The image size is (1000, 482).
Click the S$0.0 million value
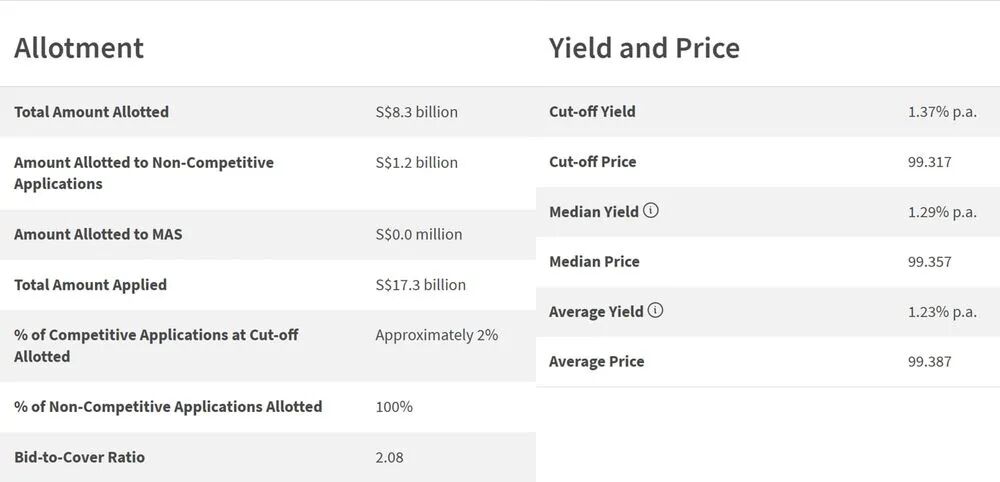(x=418, y=234)
